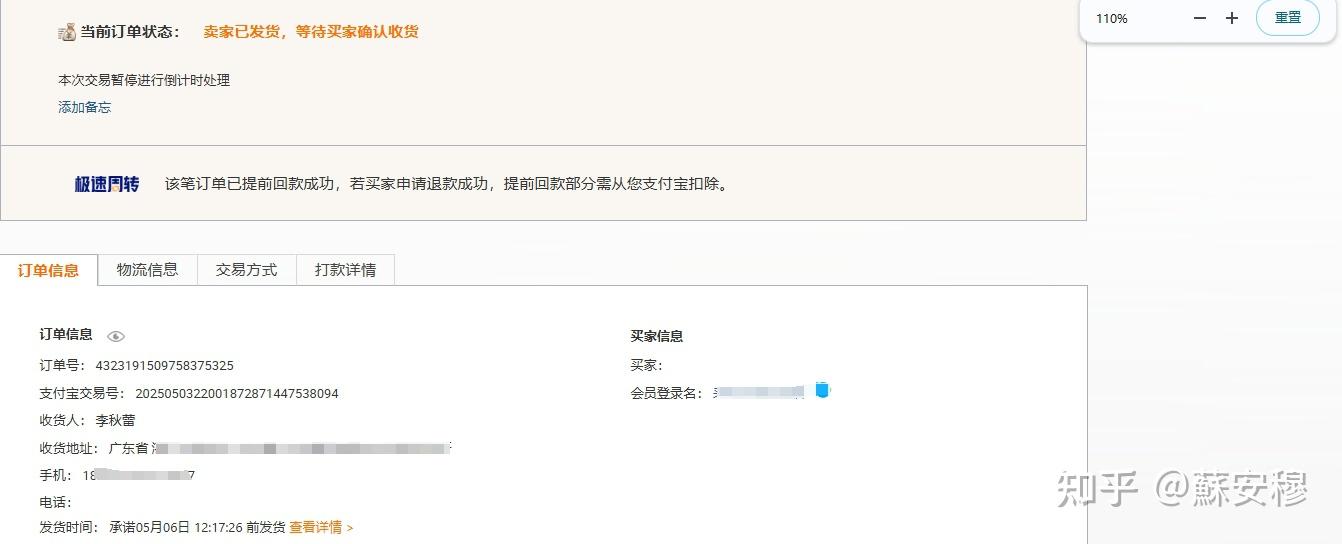Screen dimensions: 1342x544
Task: Click the 添加备忘 link
Action: (85, 107)
